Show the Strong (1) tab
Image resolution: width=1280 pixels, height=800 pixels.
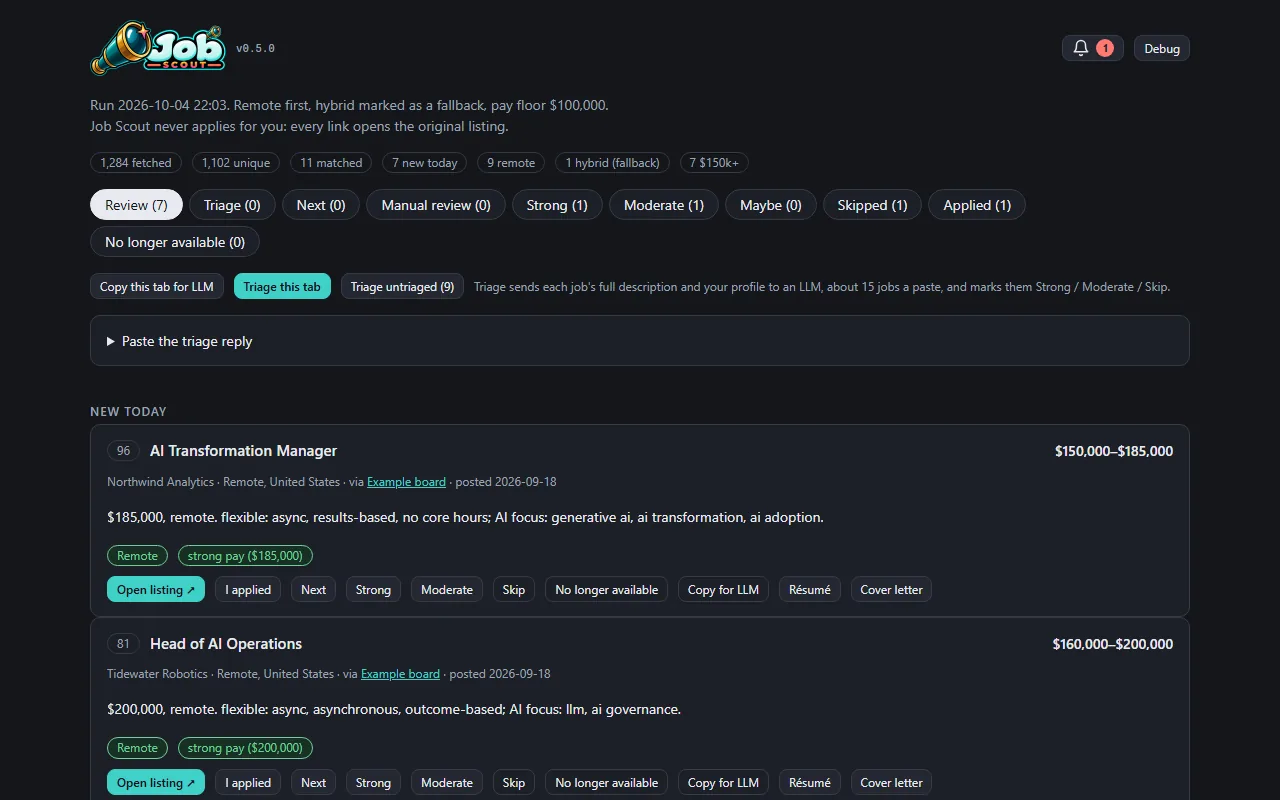coord(557,205)
